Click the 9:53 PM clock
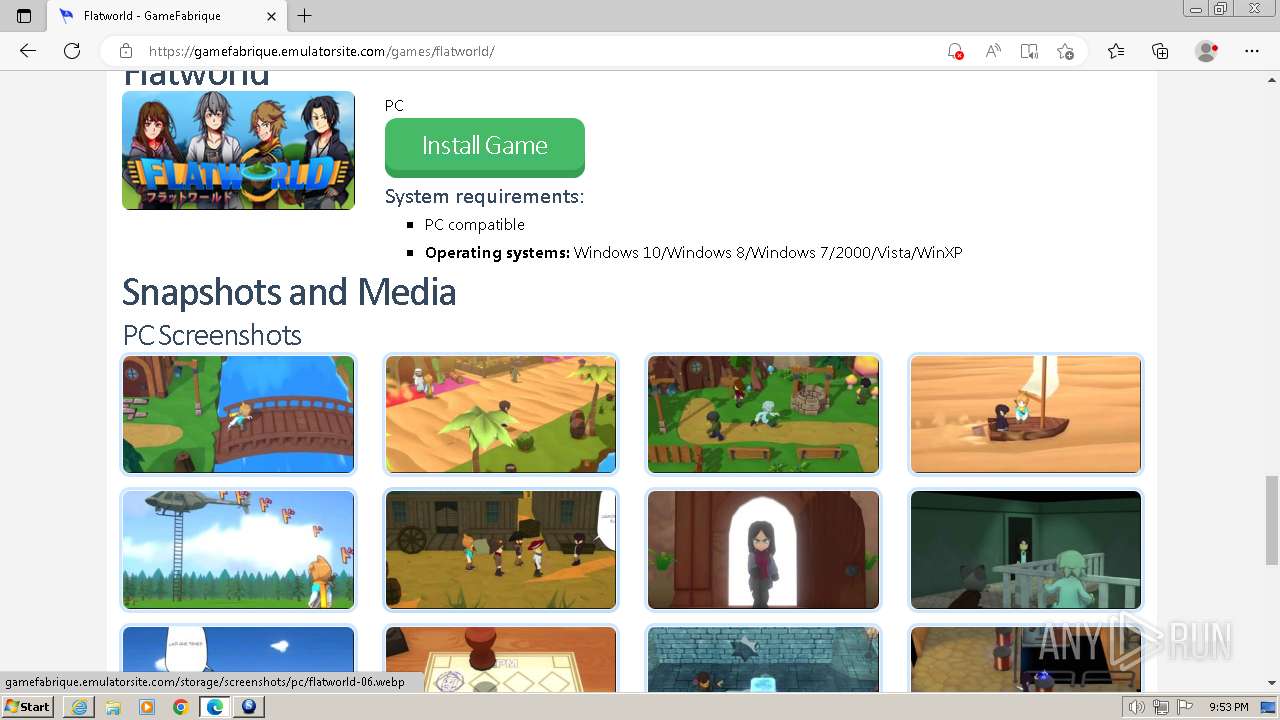This screenshot has width=1280, height=720. click(1229, 707)
